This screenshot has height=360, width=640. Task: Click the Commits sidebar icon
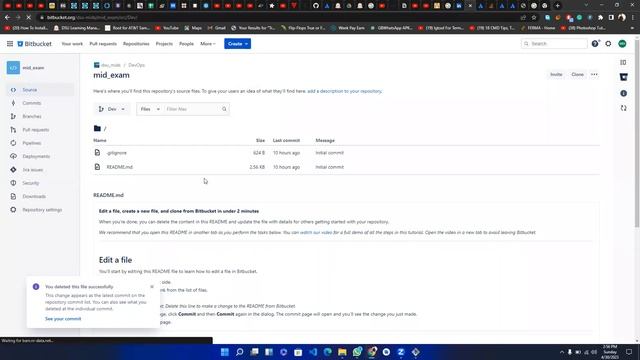pyautogui.click(x=13, y=103)
